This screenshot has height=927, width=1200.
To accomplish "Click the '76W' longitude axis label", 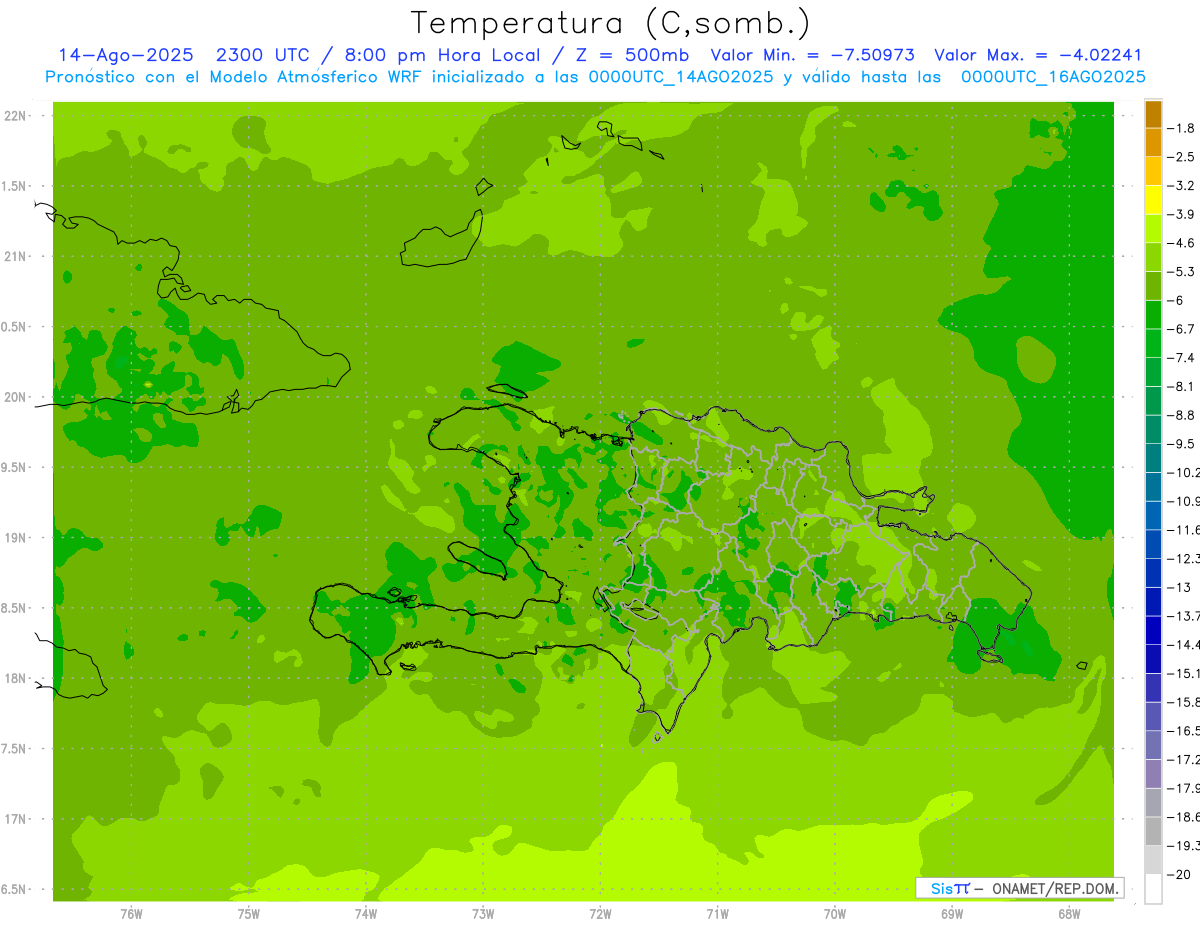I will point(131,912).
